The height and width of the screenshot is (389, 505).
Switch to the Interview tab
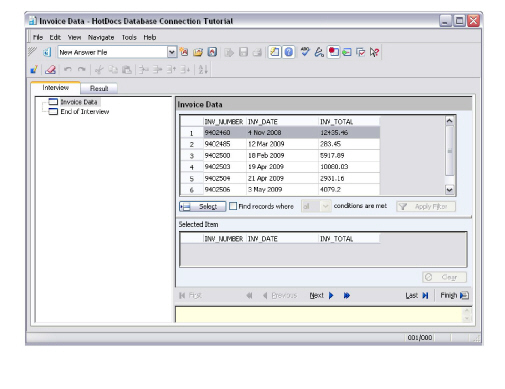[x=55, y=87]
